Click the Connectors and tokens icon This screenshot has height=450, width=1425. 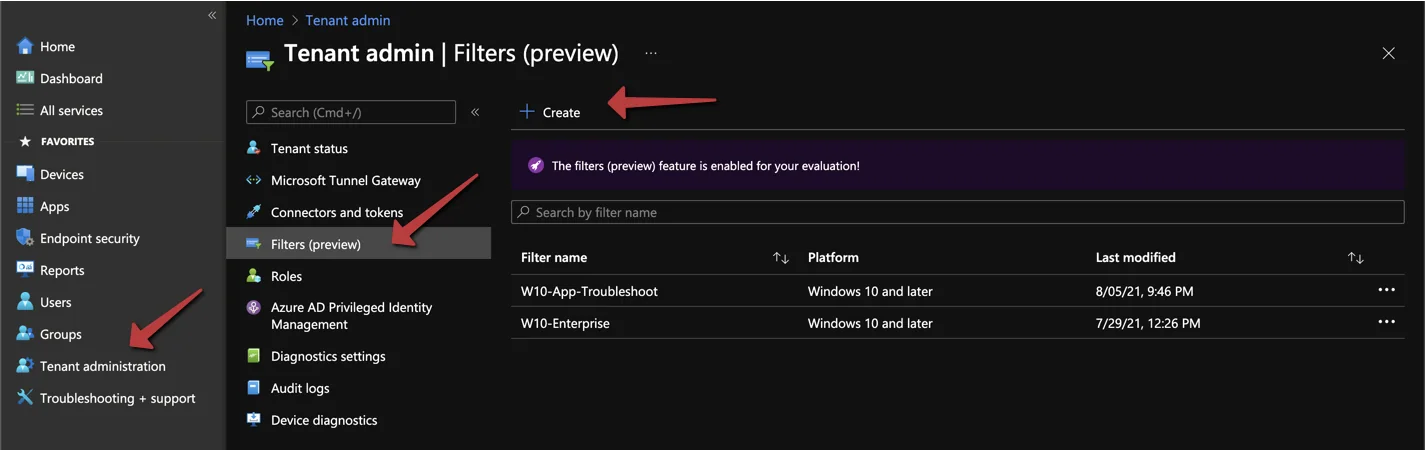click(x=254, y=212)
